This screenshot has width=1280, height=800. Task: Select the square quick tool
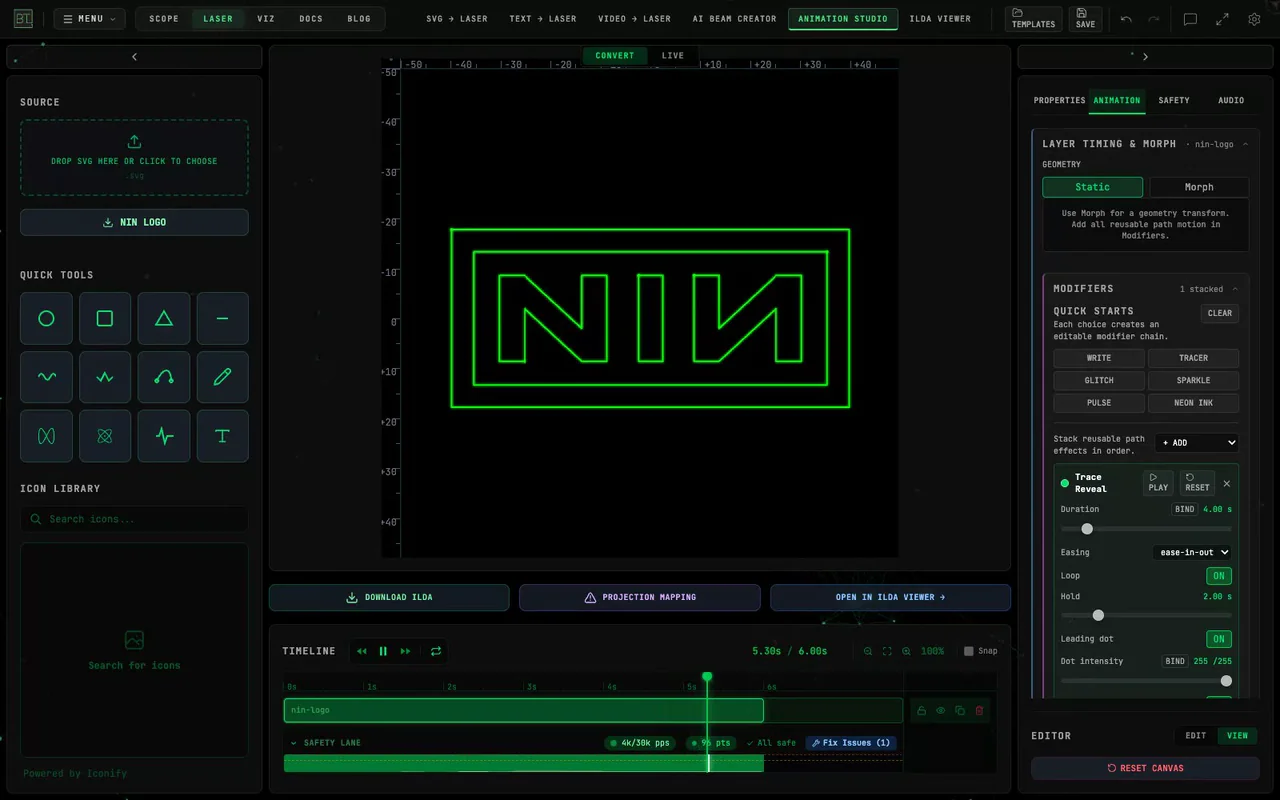coord(105,319)
